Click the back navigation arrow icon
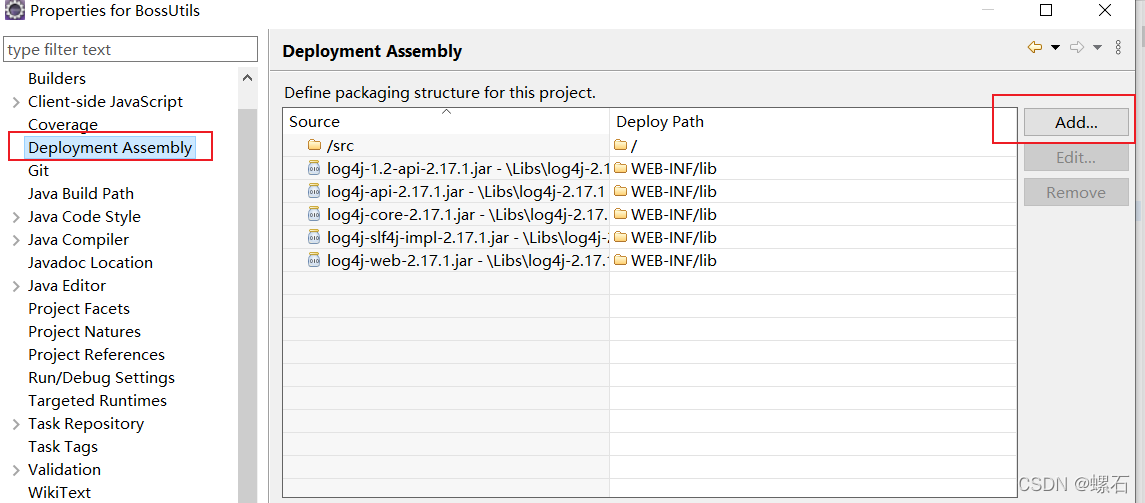This screenshot has width=1145, height=503. point(1034,47)
